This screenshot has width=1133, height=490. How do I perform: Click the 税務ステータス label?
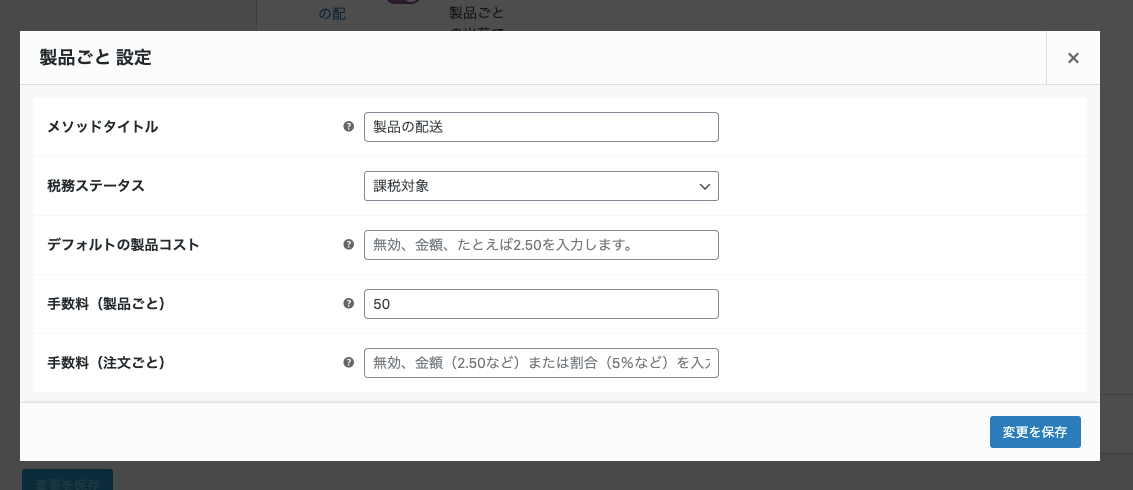click(x=96, y=186)
